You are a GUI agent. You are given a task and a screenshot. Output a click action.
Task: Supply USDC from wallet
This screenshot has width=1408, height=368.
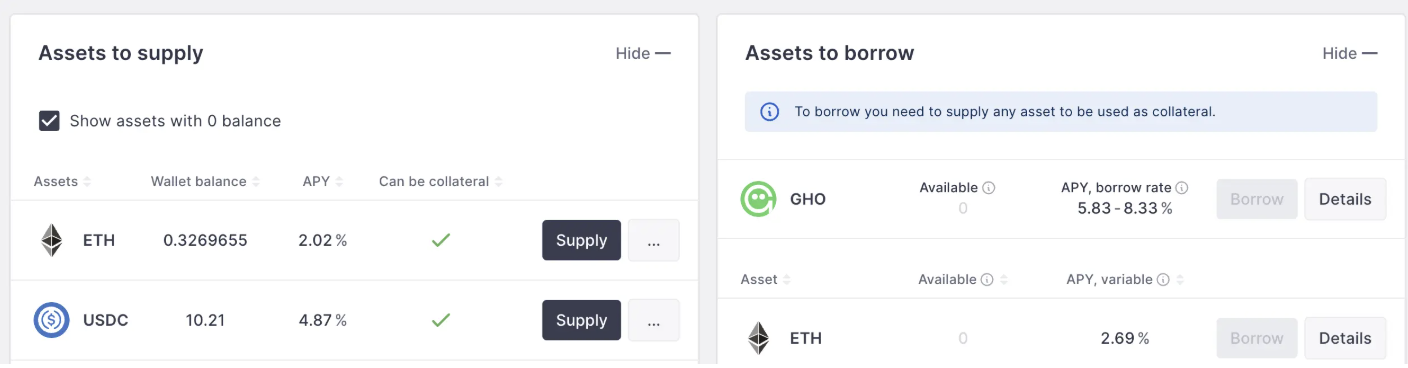click(582, 320)
